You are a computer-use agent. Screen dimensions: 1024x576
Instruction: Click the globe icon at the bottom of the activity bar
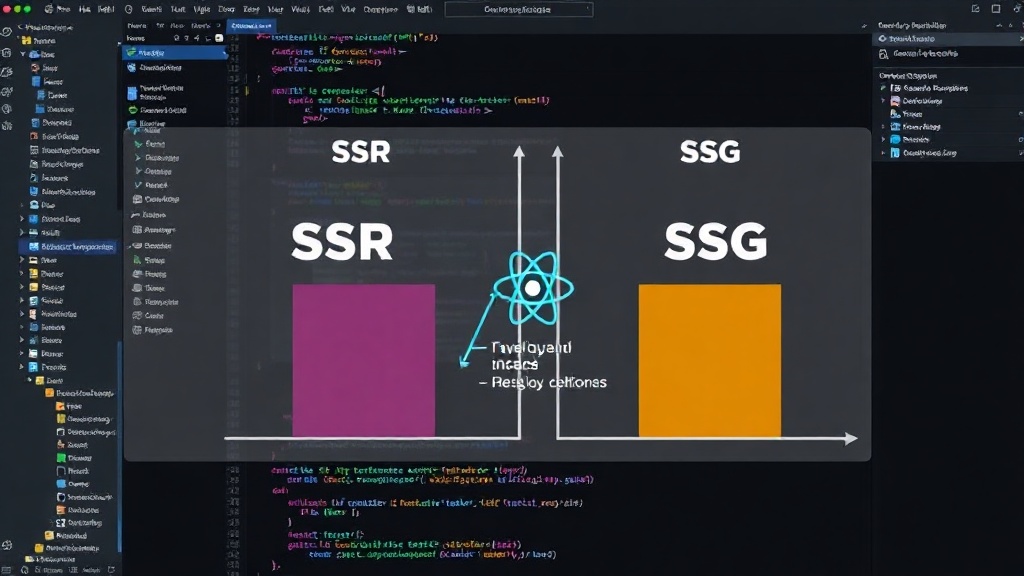pos(7,545)
